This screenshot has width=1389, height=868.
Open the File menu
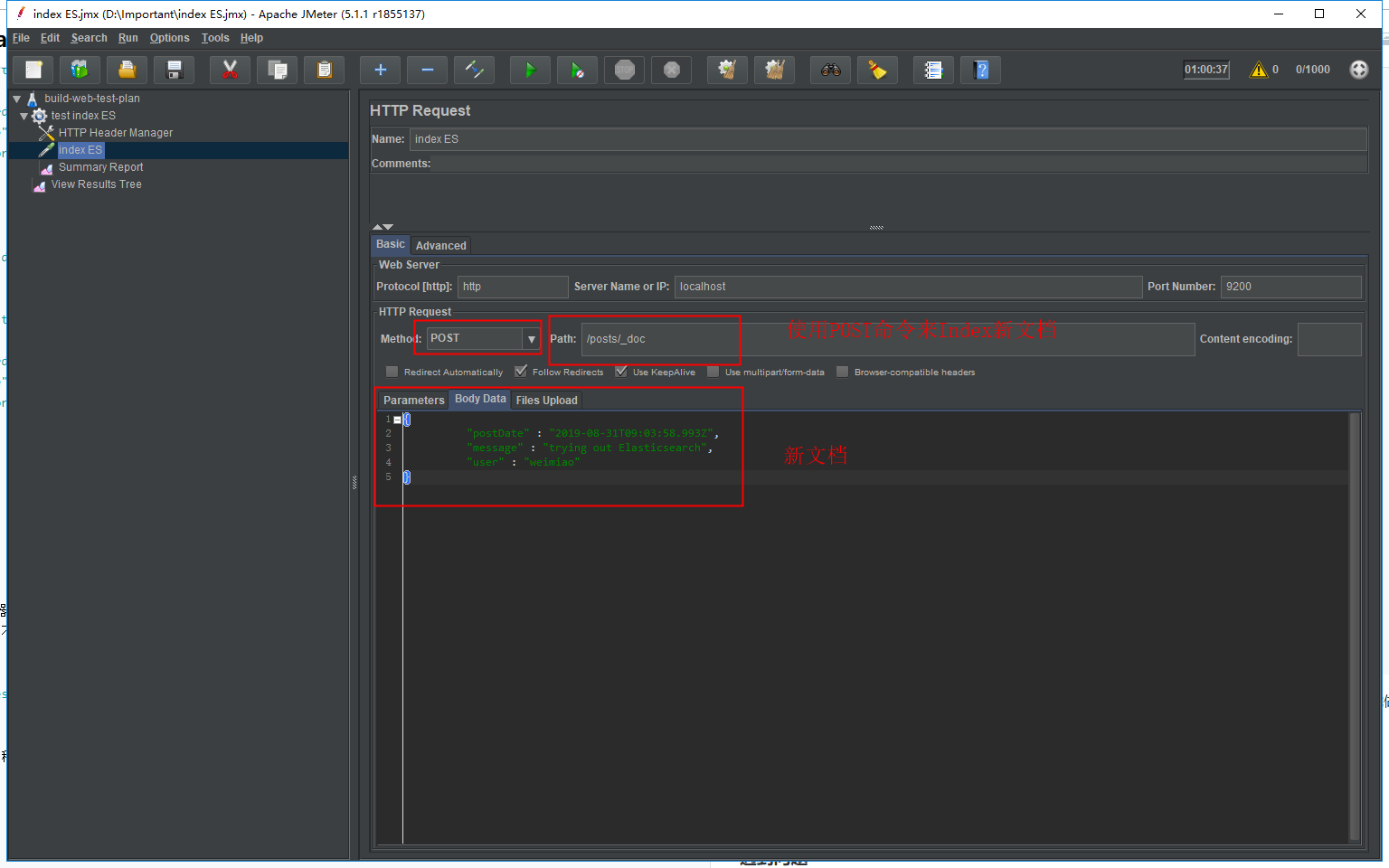21,38
